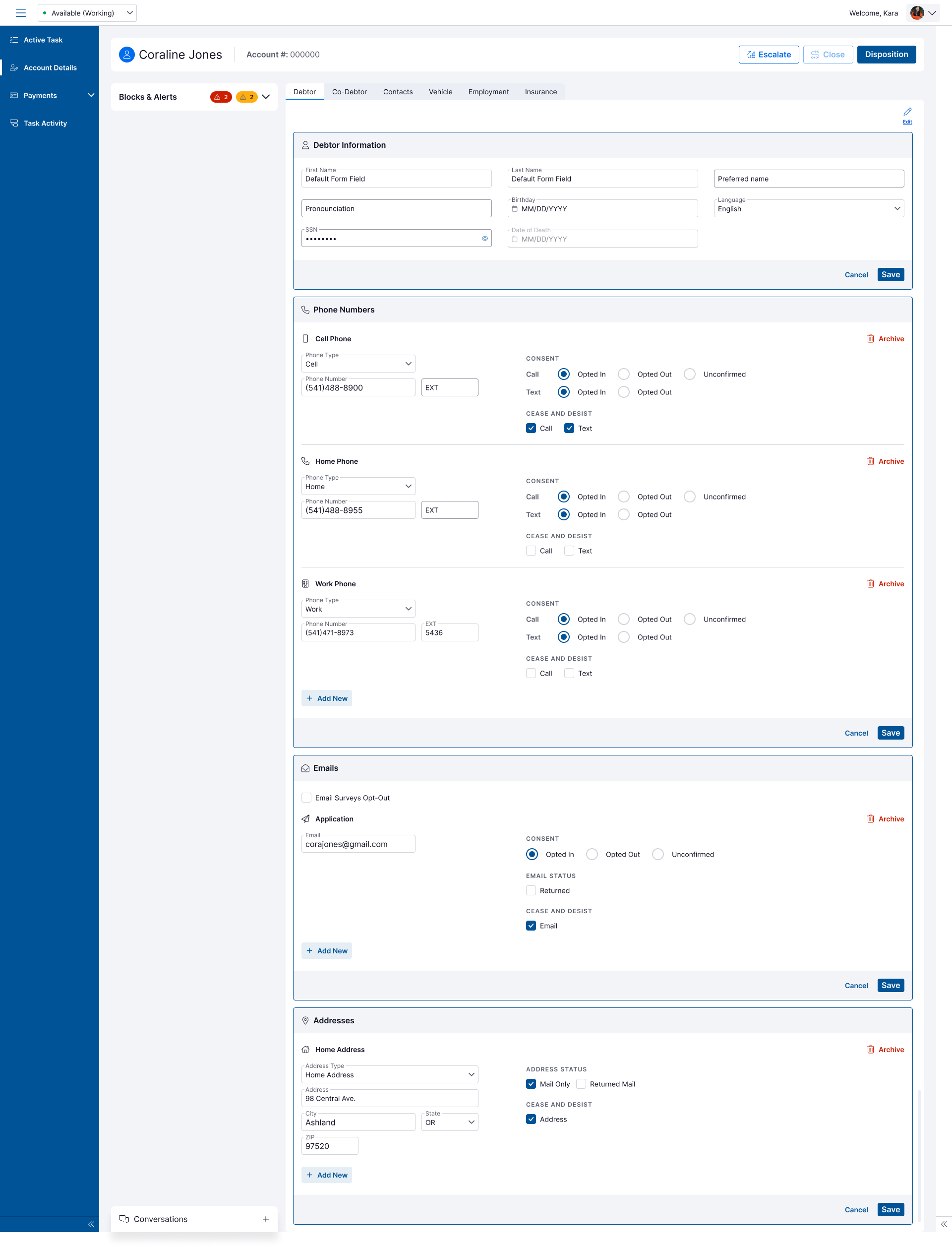952x1248 pixels.
Task: Click the hamburger menu icon
Action: 20,12
